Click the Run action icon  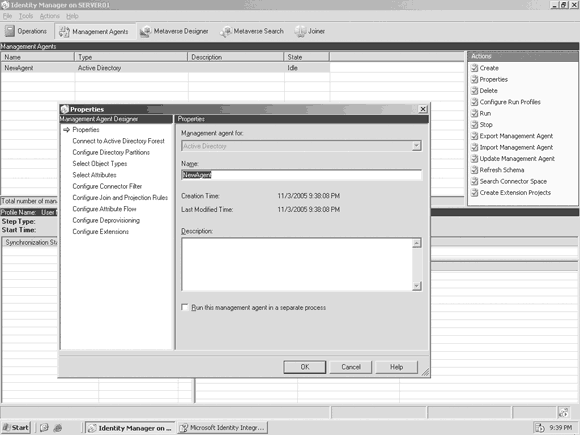474,114
